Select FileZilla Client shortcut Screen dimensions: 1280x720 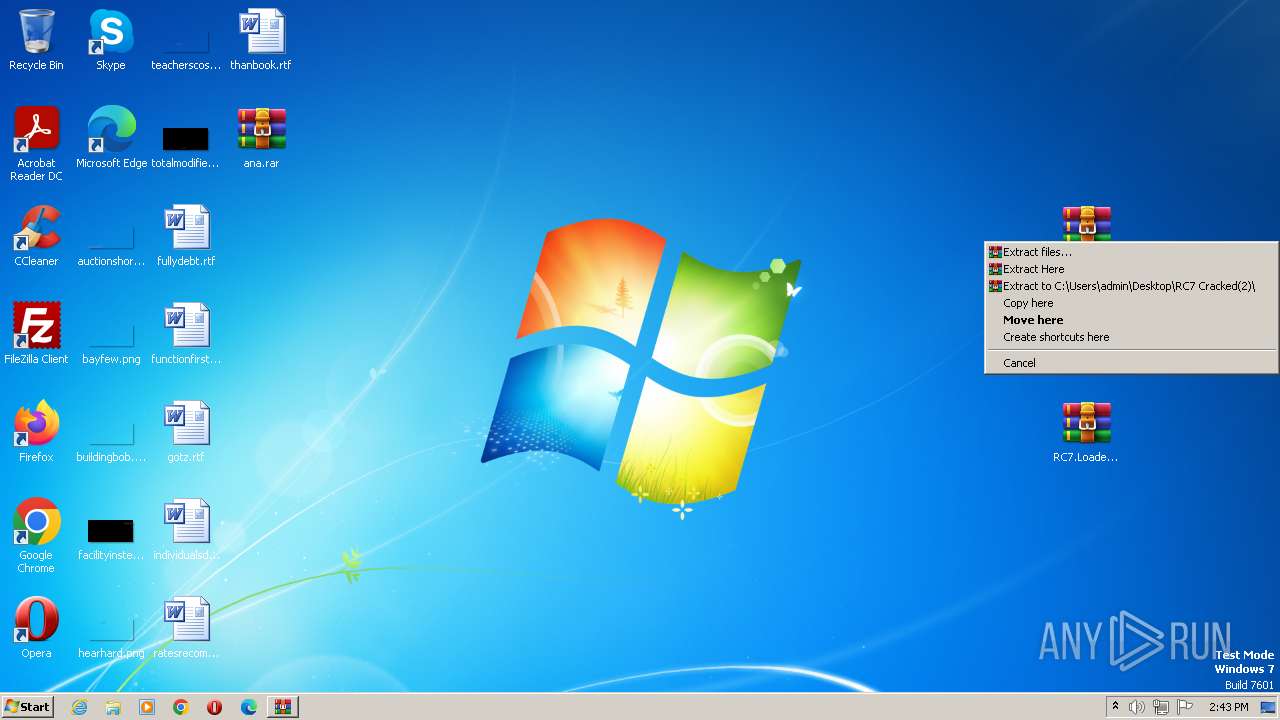(36, 334)
